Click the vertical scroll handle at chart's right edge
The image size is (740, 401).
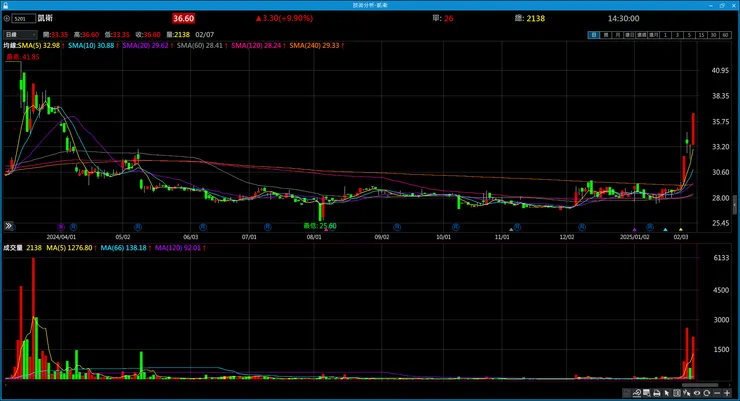tap(734, 205)
